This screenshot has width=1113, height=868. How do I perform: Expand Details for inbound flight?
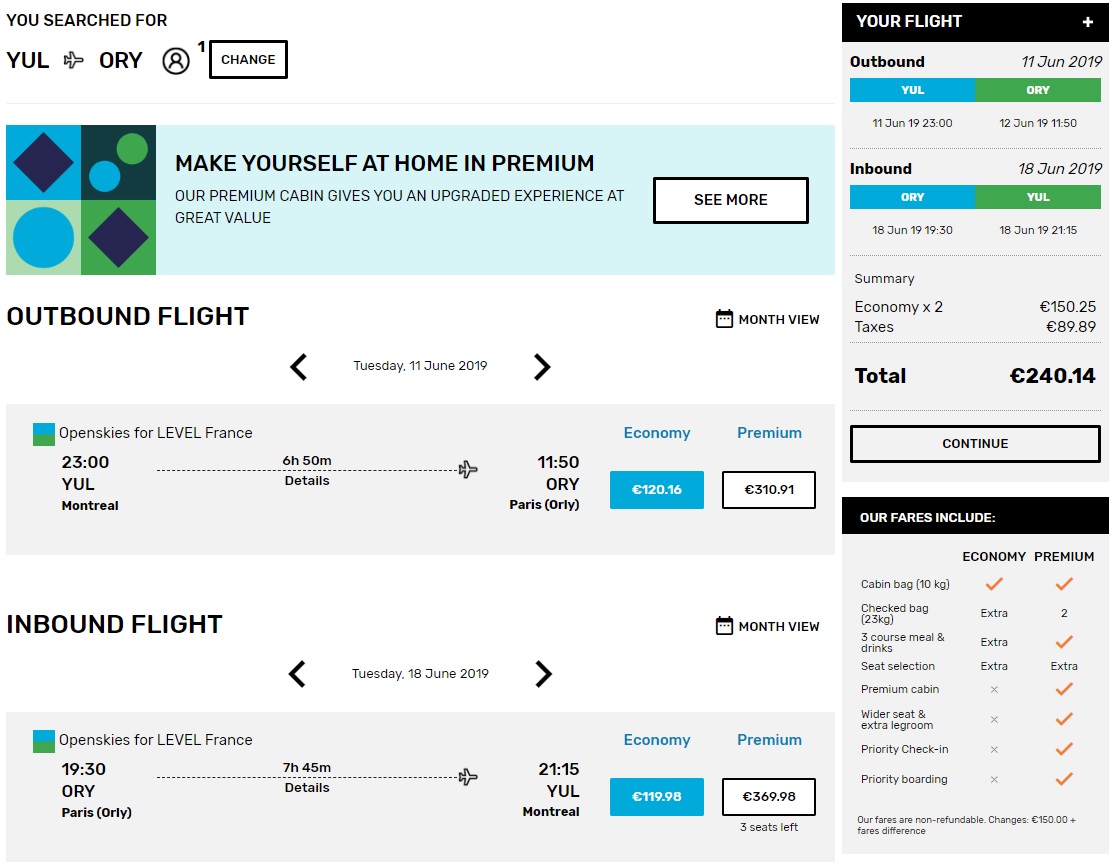(307, 788)
